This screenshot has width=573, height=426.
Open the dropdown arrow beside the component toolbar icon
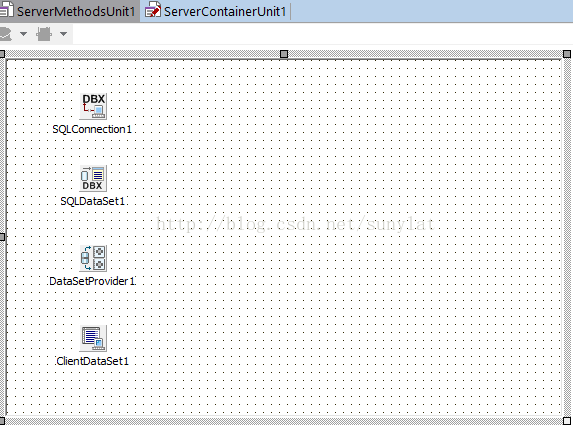pos(64,34)
